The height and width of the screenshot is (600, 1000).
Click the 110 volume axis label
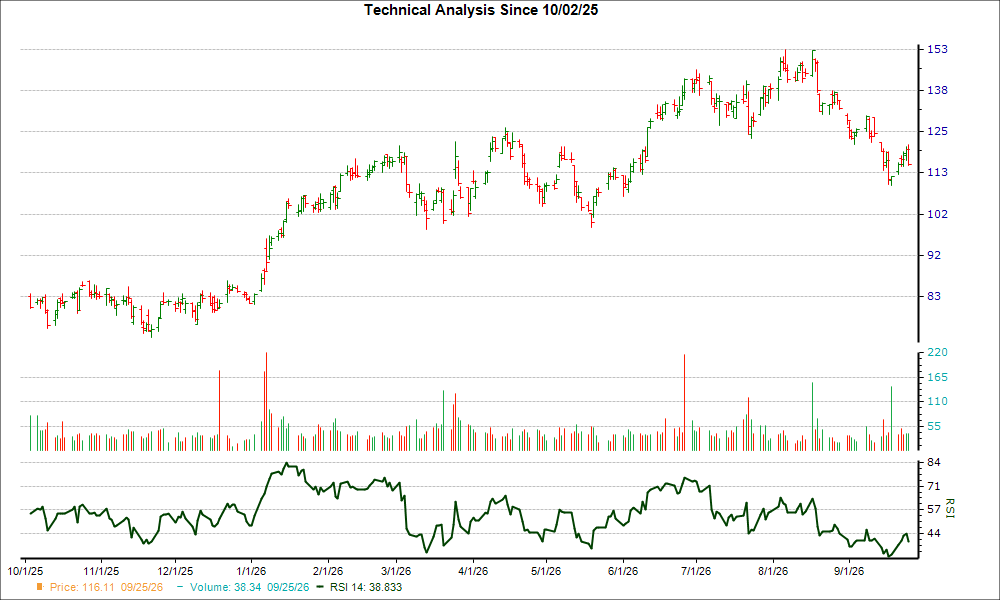coord(937,402)
